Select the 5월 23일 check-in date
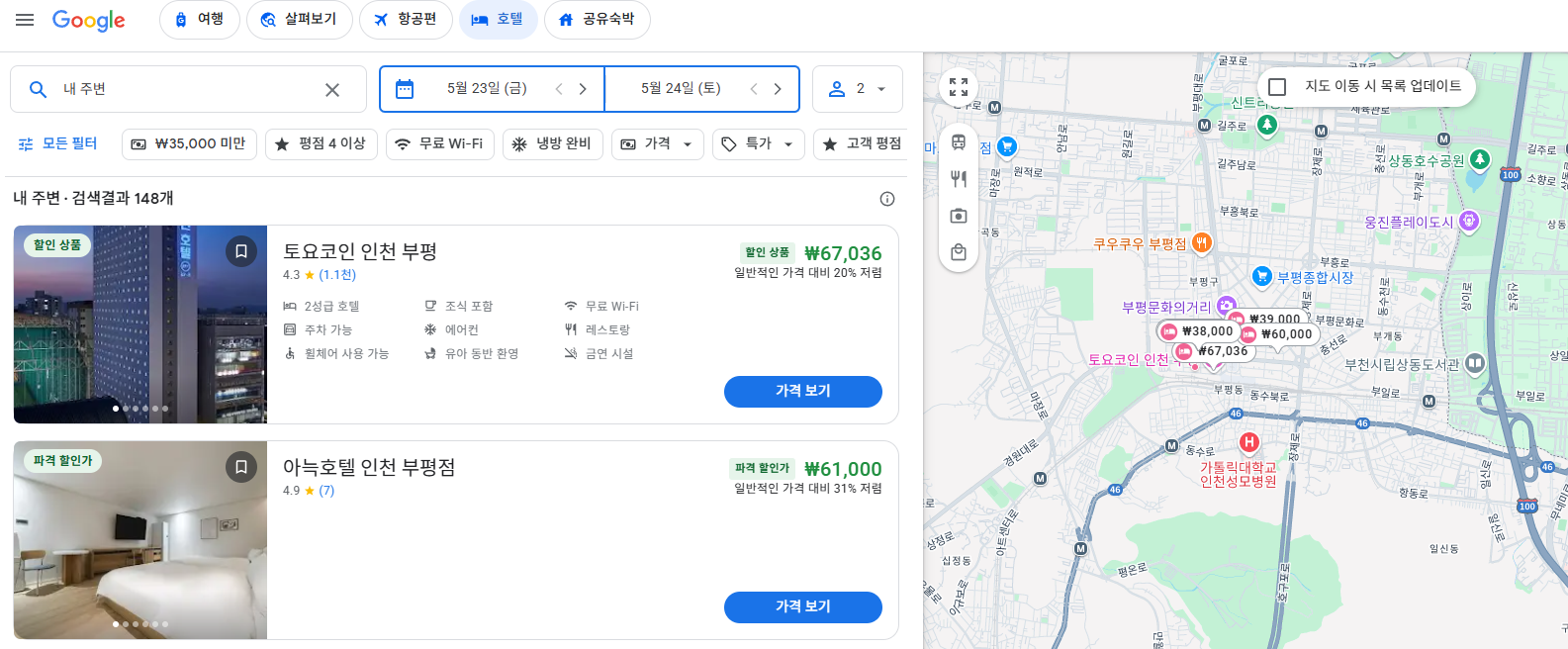This screenshot has height=649, width=1568. coord(487,89)
